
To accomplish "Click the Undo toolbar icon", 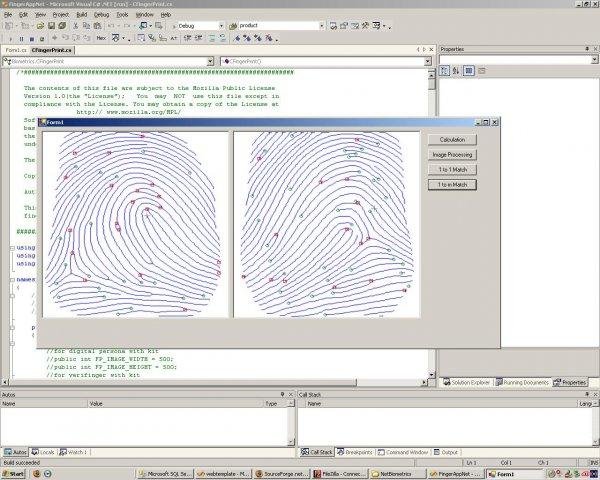I will [111, 26].
